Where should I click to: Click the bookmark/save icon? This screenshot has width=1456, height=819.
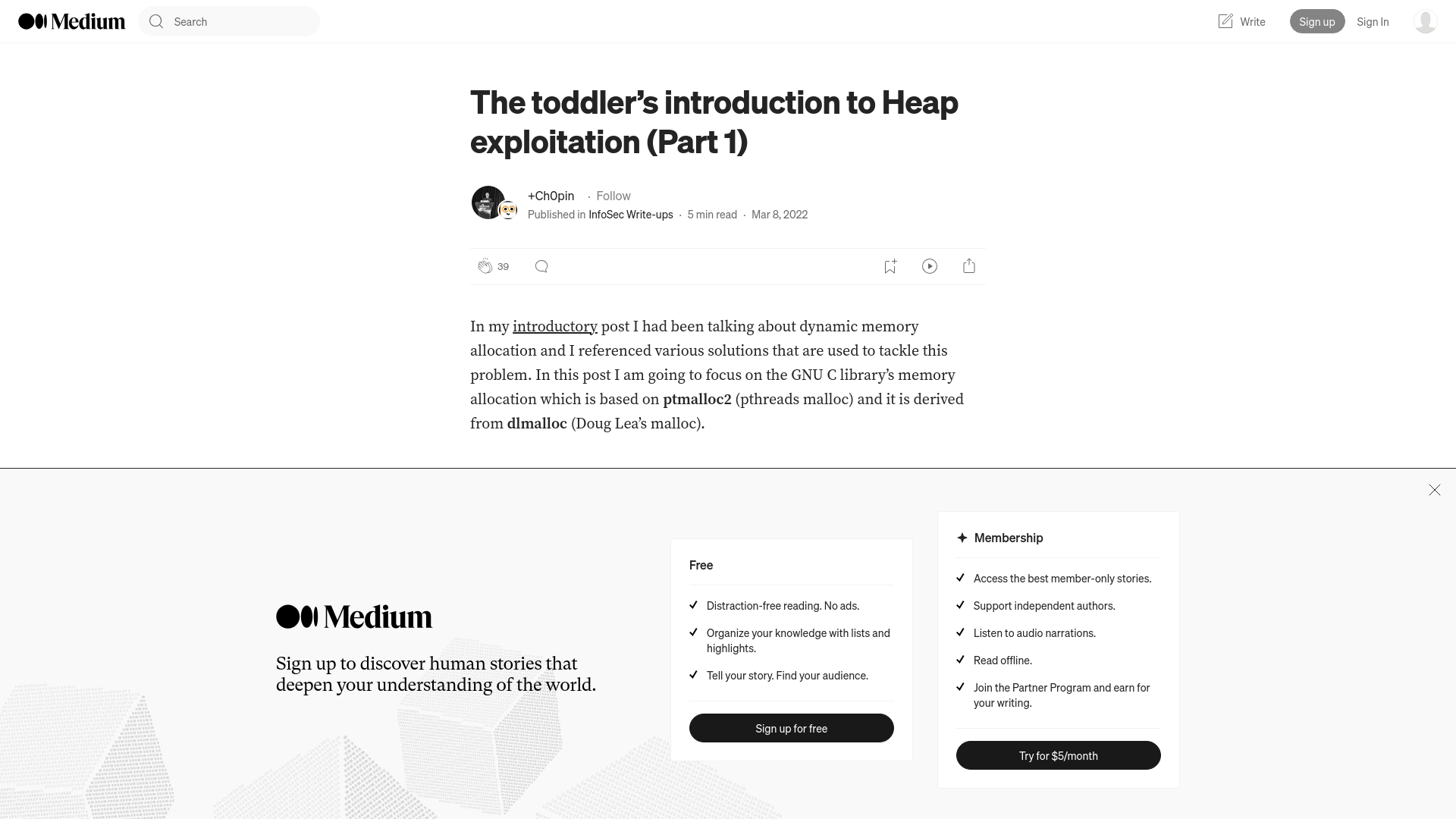click(889, 265)
